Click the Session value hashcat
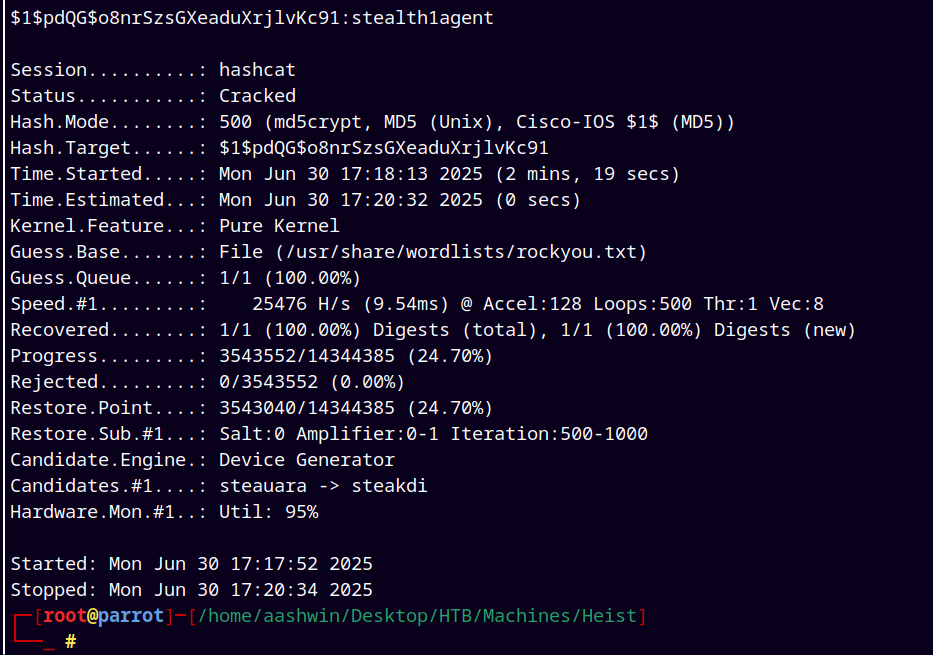The width and height of the screenshot is (933, 655). 257,70
